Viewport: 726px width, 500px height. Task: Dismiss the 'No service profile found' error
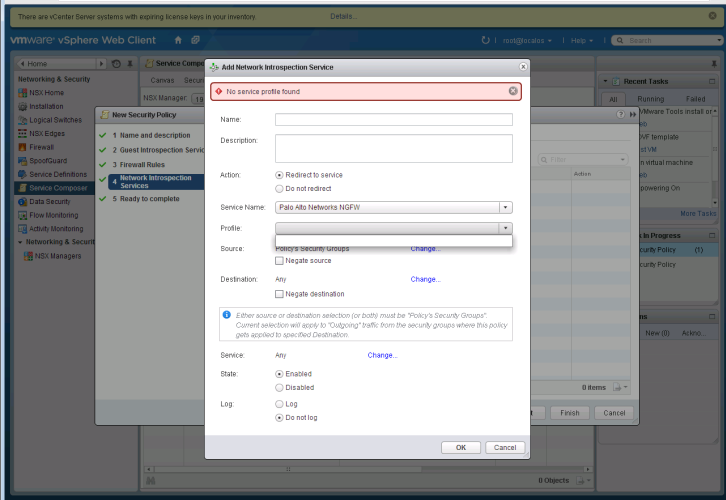tap(513, 91)
